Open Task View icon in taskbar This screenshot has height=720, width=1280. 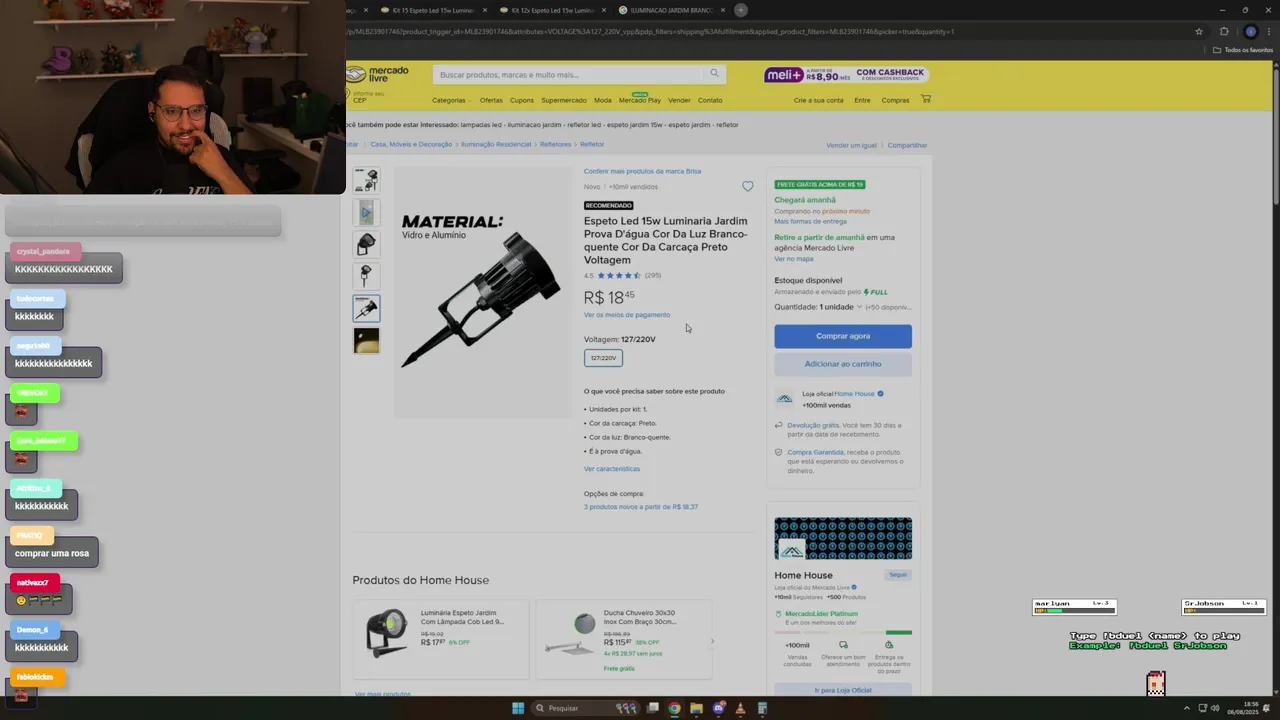coord(653,708)
